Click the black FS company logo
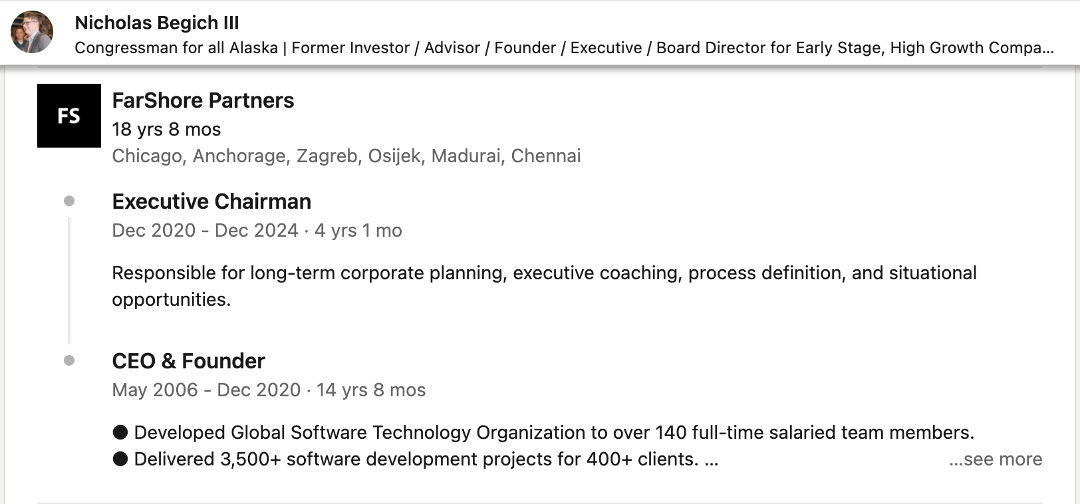The height and width of the screenshot is (504, 1080). (69, 116)
